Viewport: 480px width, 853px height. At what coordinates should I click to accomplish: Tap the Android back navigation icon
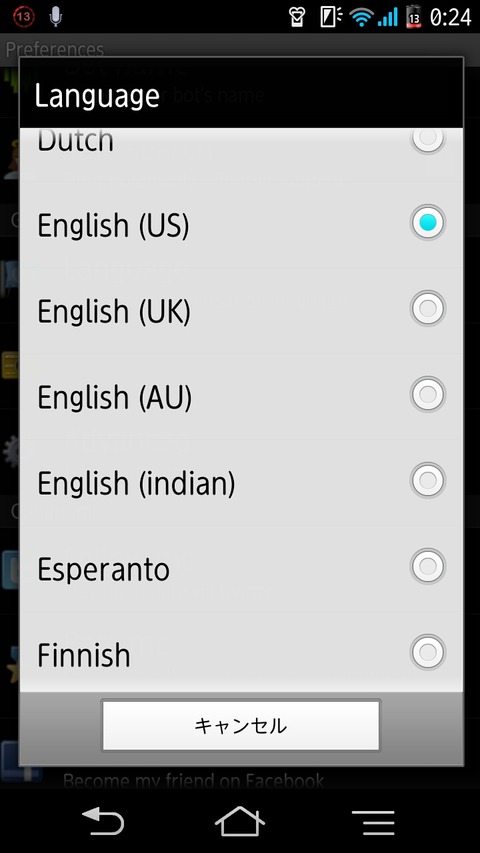103,821
